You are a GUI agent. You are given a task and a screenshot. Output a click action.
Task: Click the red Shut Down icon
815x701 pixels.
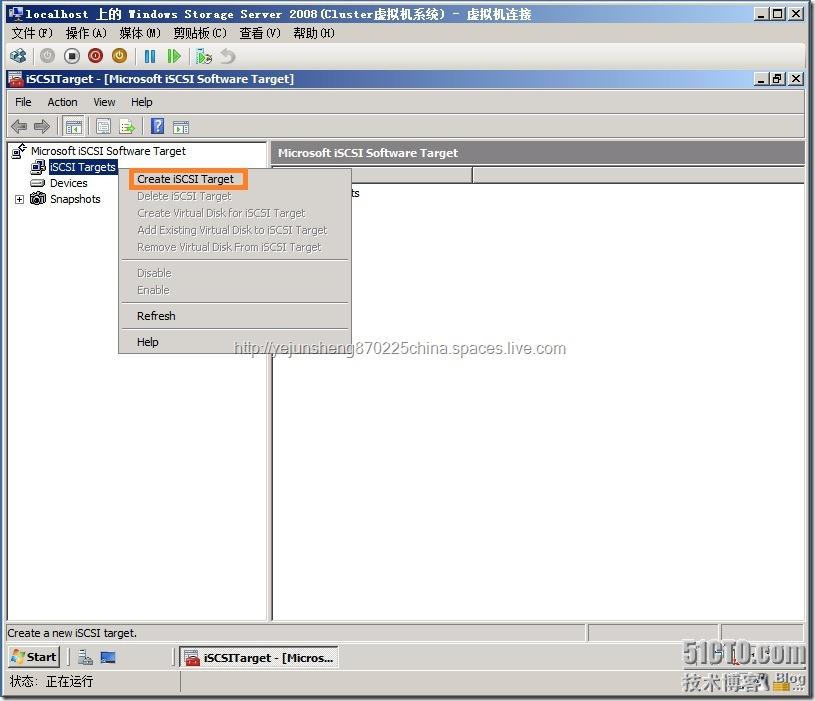[96, 56]
